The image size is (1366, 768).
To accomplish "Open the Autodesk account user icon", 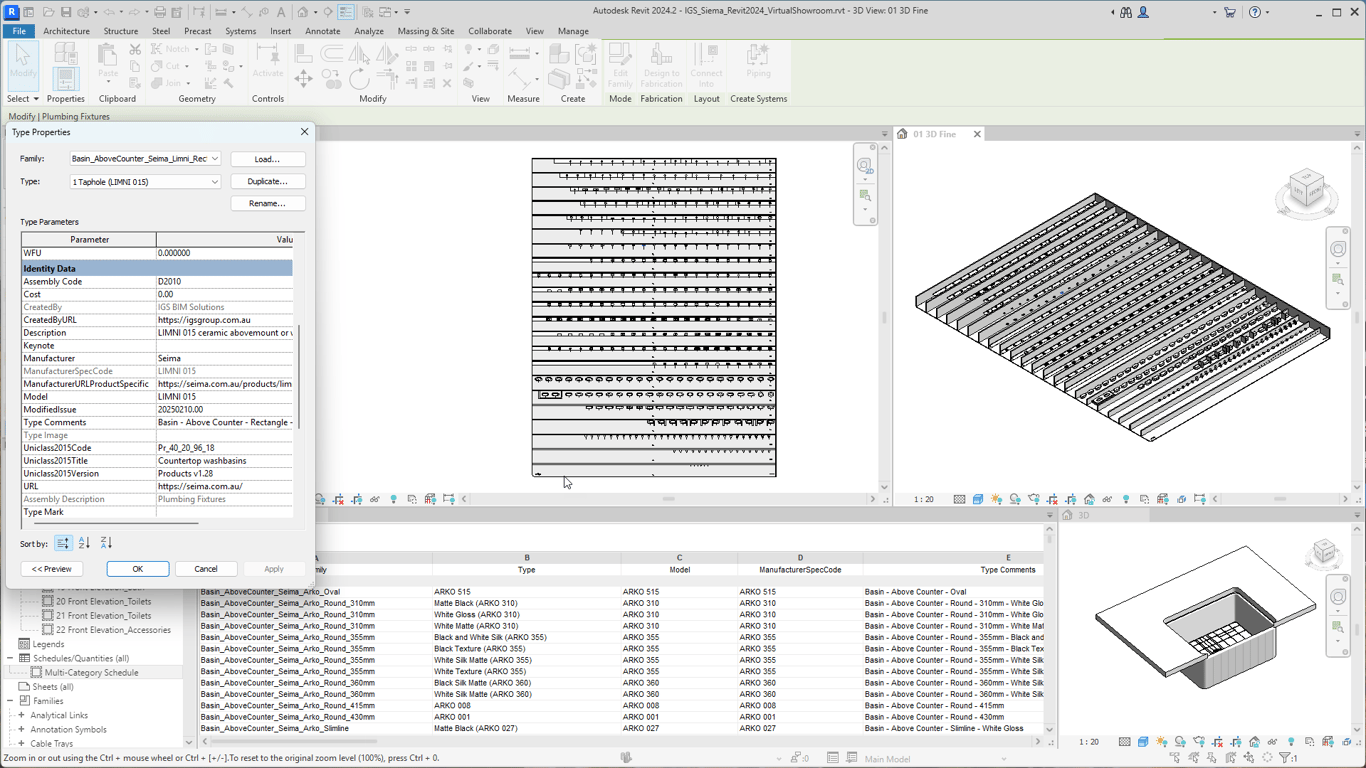I will tap(1143, 12).
